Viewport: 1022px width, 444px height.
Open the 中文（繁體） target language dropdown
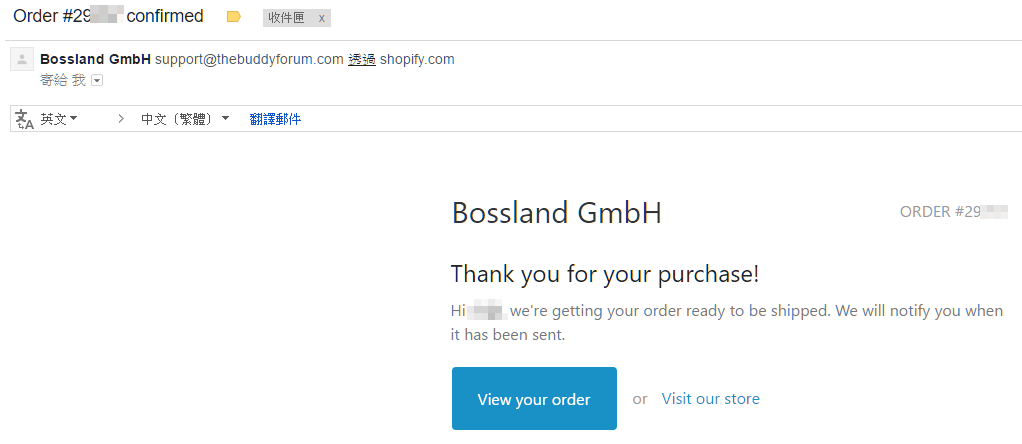[x=185, y=119]
